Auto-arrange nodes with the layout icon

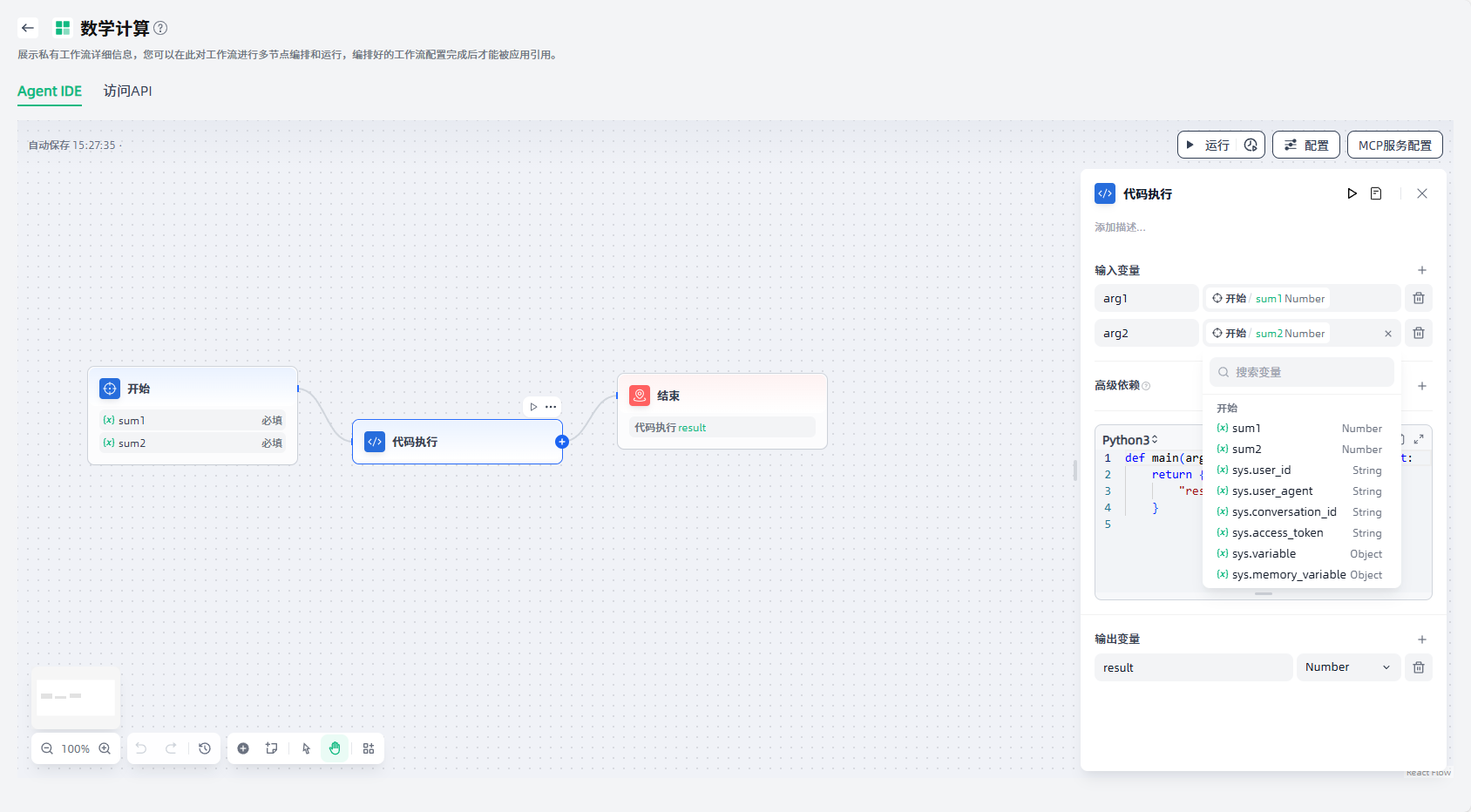click(369, 748)
